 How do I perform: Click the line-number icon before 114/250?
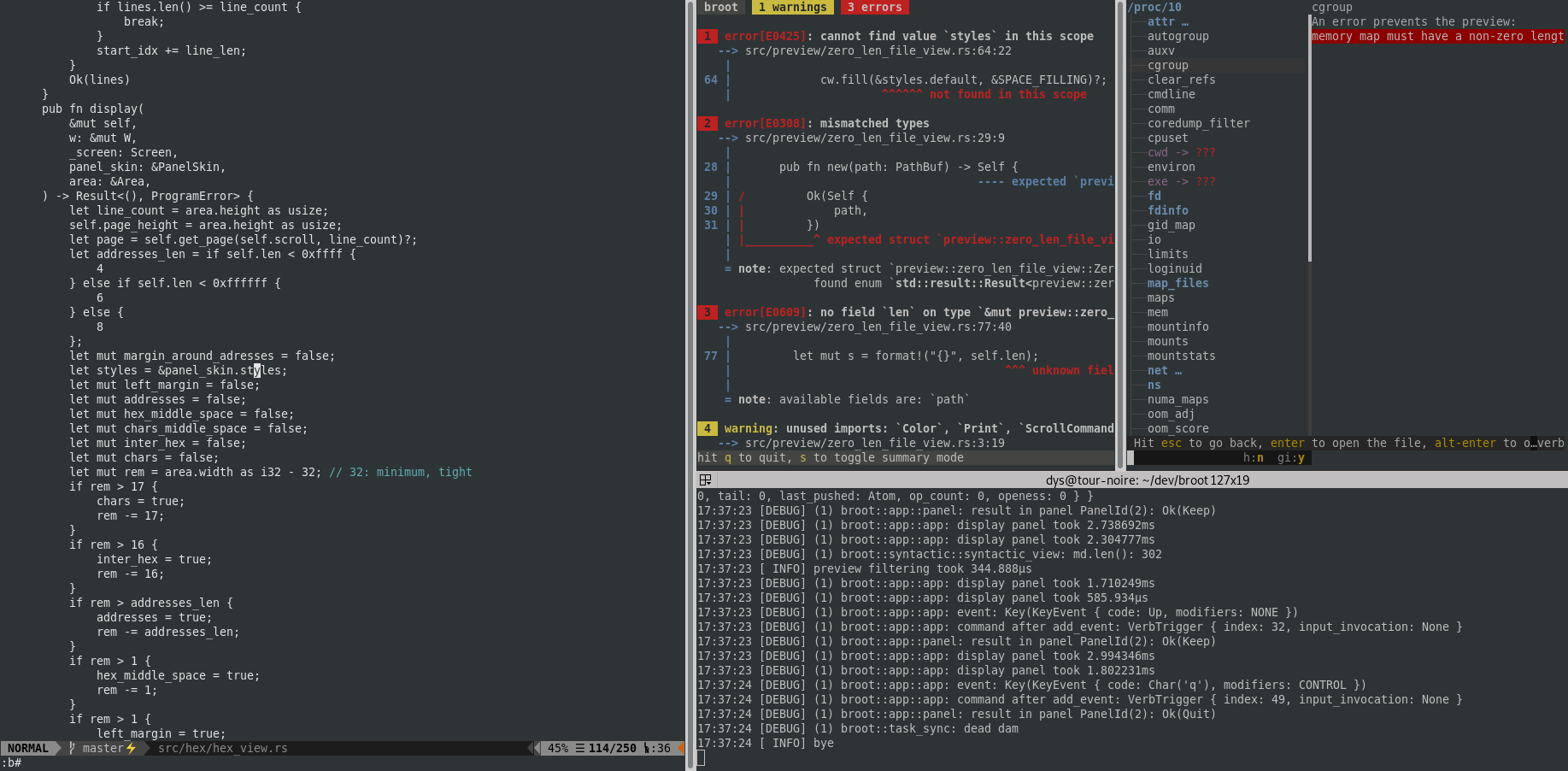580,748
